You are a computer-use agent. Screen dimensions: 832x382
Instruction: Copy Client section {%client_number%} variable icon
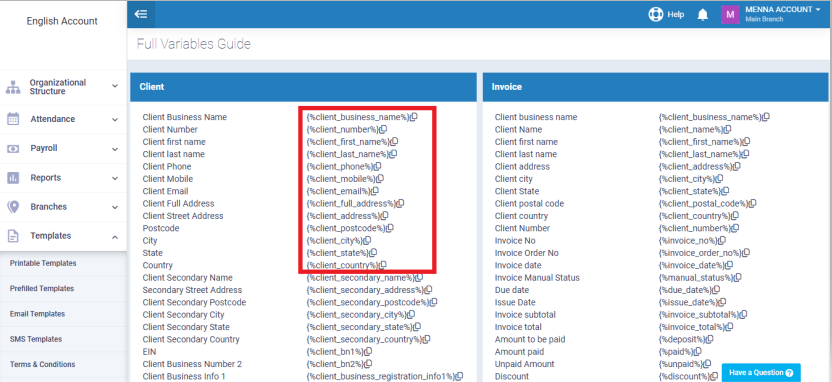click(x=383, y=129)
